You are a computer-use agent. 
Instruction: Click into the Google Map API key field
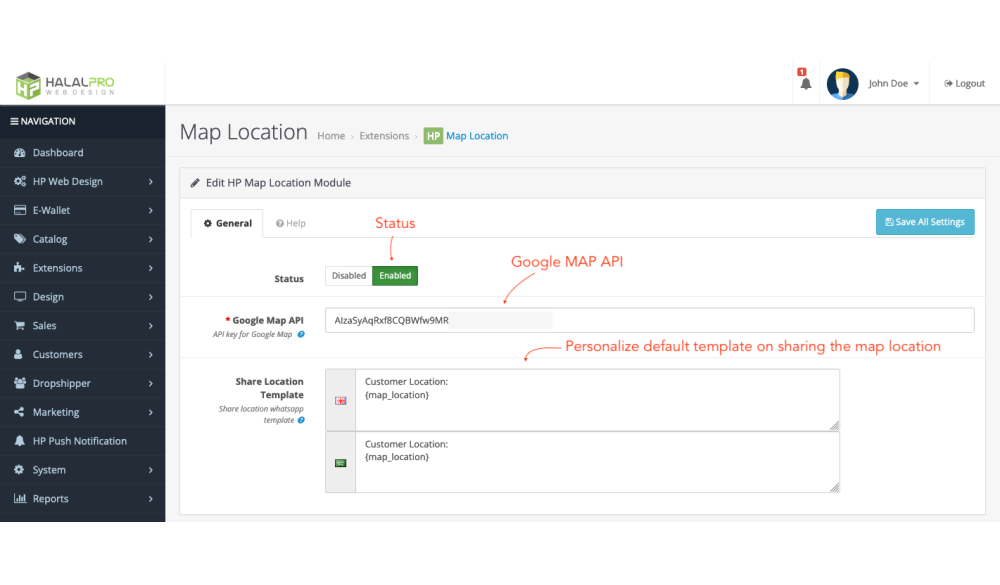click(x=649, y=320)
